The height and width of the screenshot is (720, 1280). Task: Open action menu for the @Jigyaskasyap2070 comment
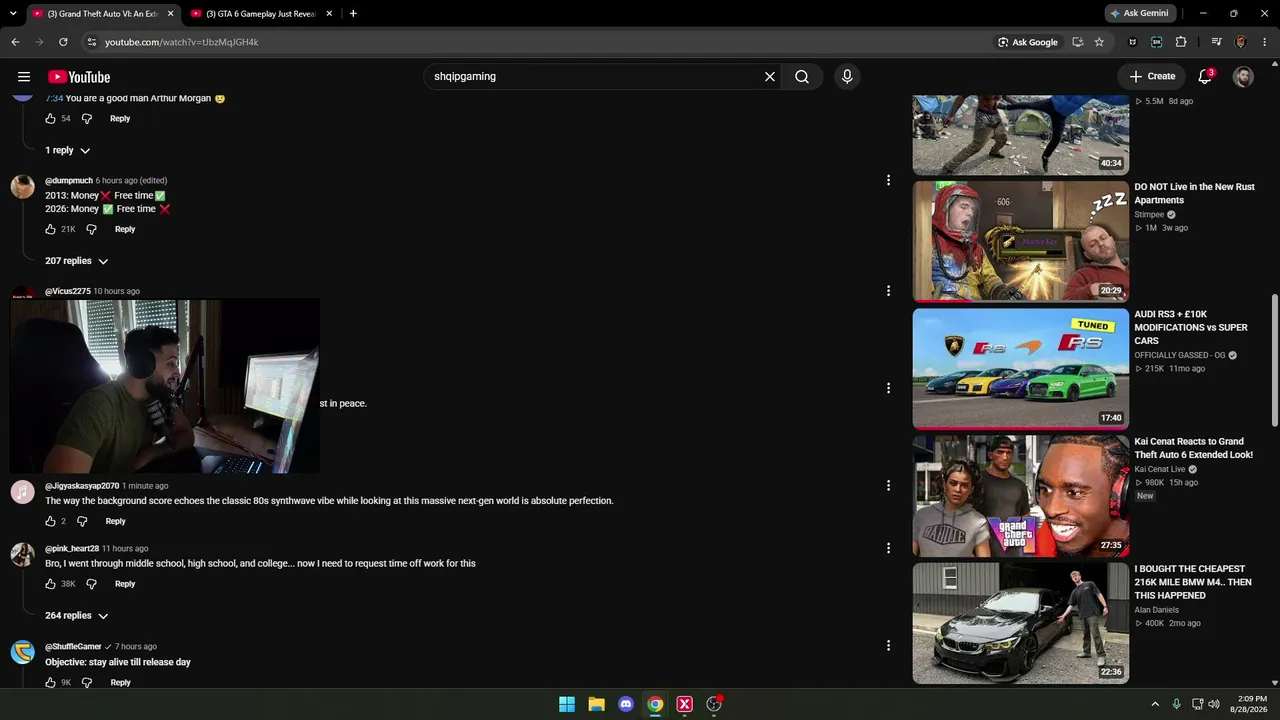point(888,485)
